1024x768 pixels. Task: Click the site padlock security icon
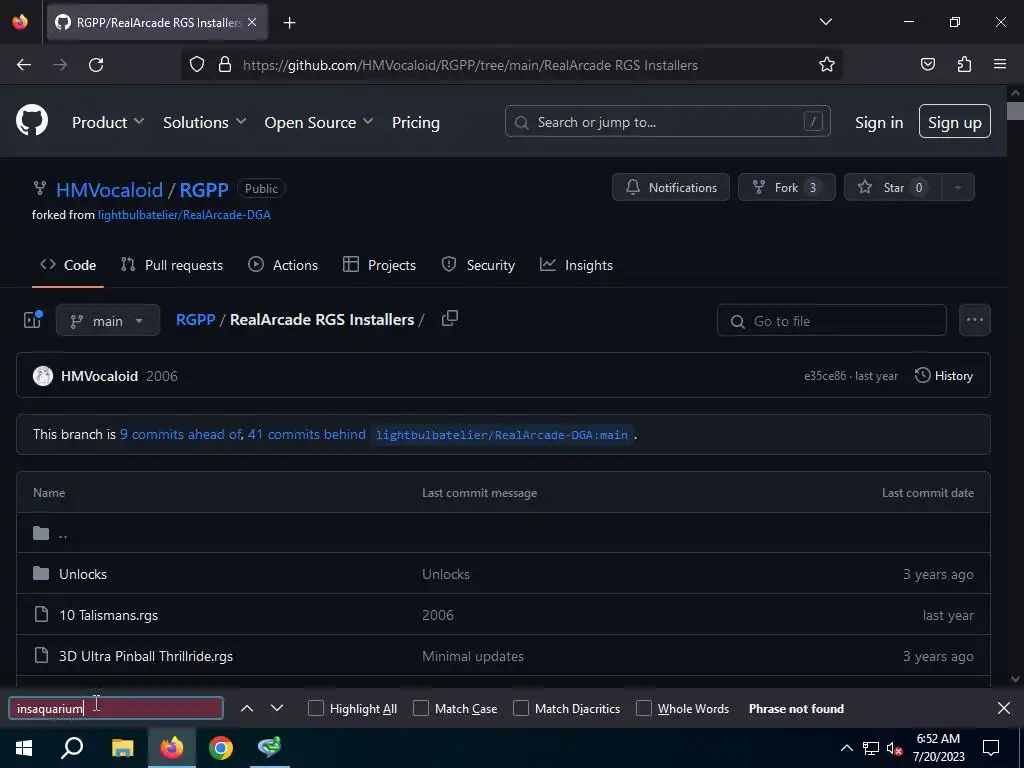(225, 65)
